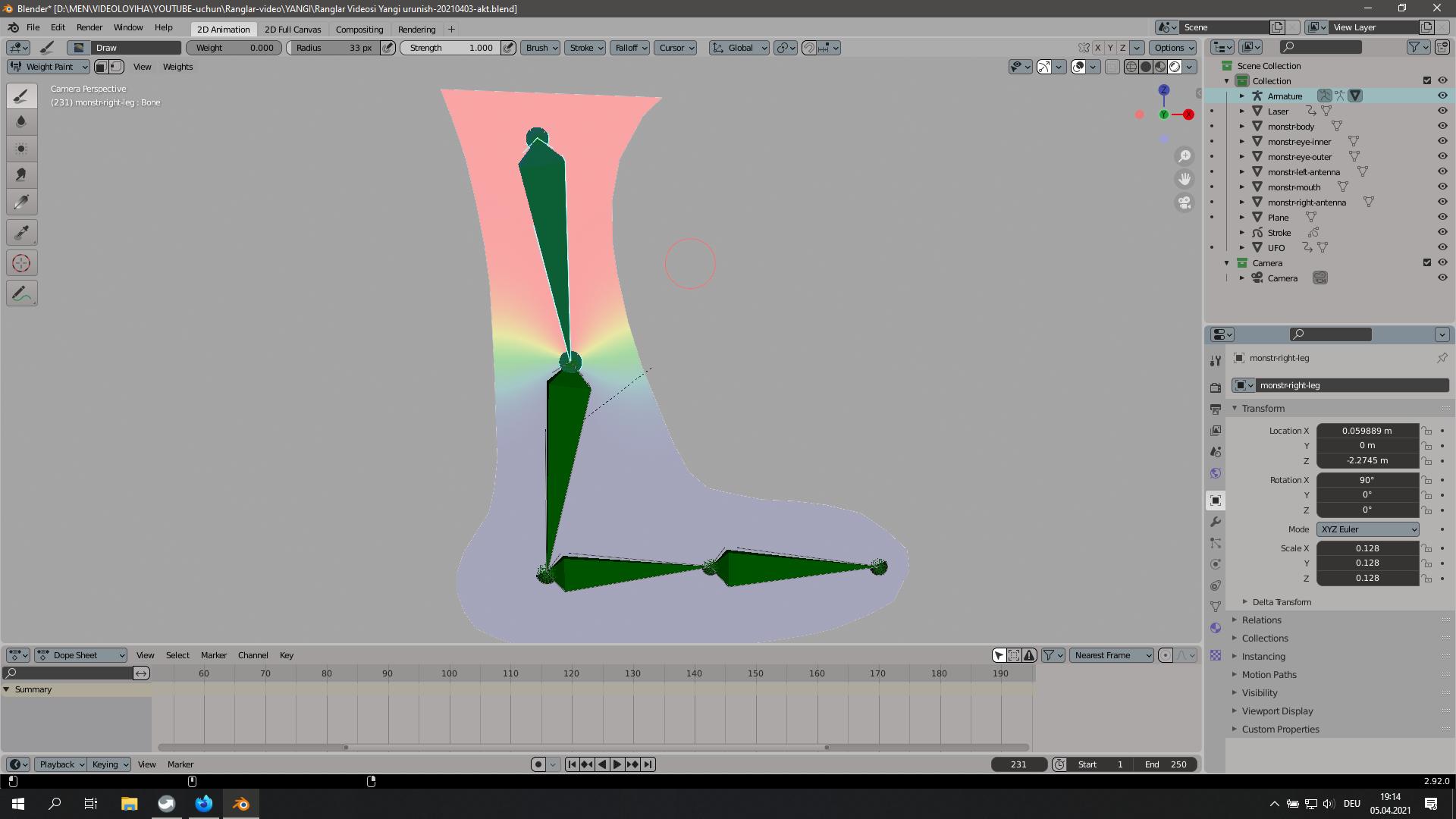Uncheck the Collection exclude checkbox
The width and height of the screenshot is (1456, 819).
coord(1426,80)
